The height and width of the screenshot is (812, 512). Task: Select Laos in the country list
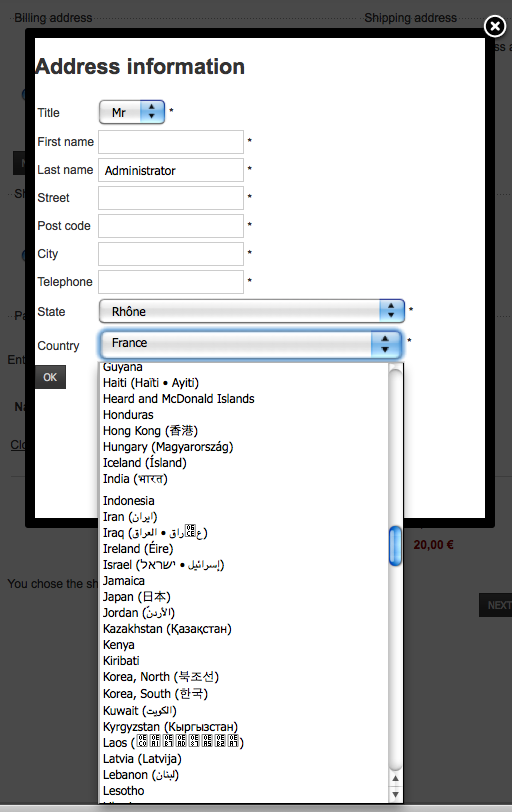[243, 743]
